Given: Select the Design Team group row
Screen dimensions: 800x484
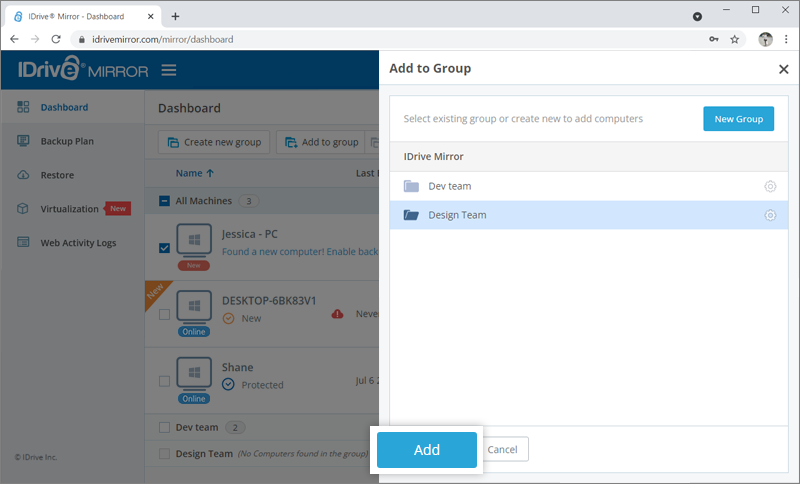Looking at the screenshot, I should click(580, 215).
